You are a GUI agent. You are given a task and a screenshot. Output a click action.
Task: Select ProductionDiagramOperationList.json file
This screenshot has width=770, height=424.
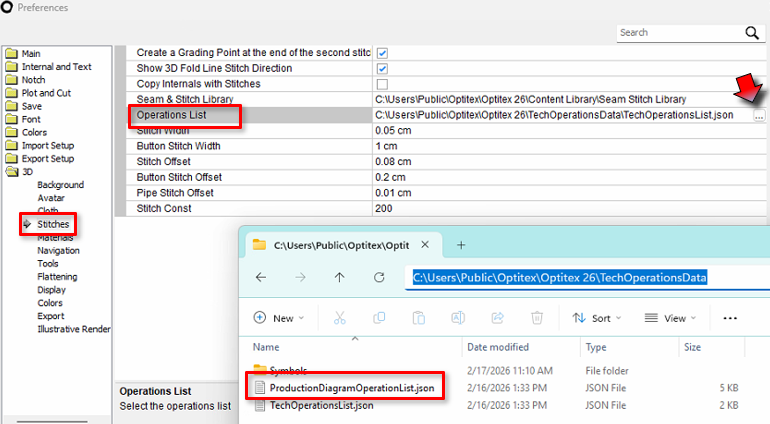[349, 388]
